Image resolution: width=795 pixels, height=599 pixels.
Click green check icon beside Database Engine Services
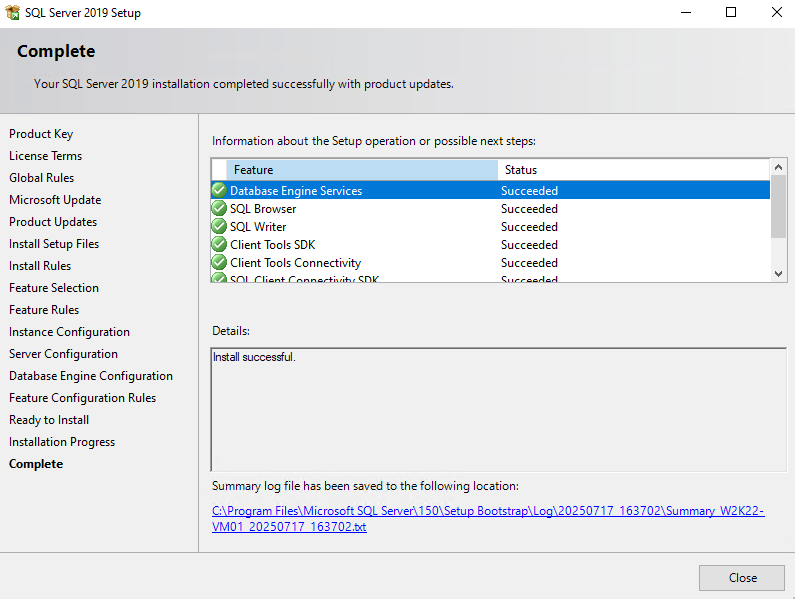pyautogui.click(x=219, y=190)
